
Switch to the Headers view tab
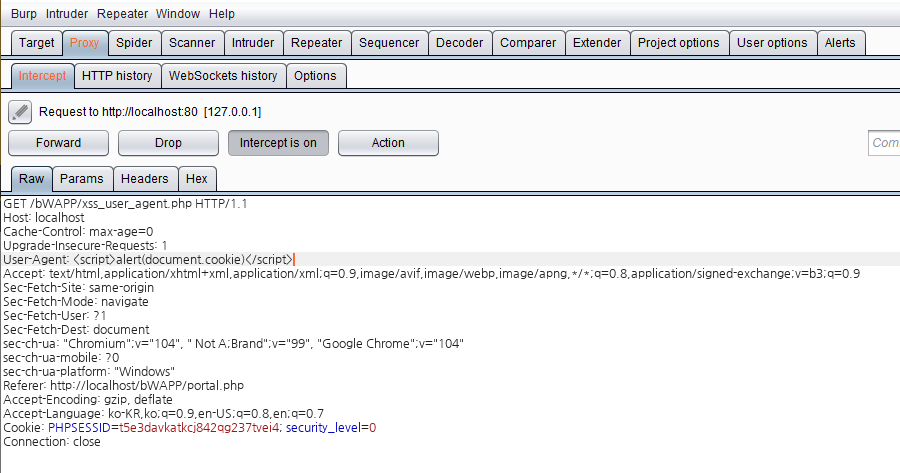[x=145, y=179]
